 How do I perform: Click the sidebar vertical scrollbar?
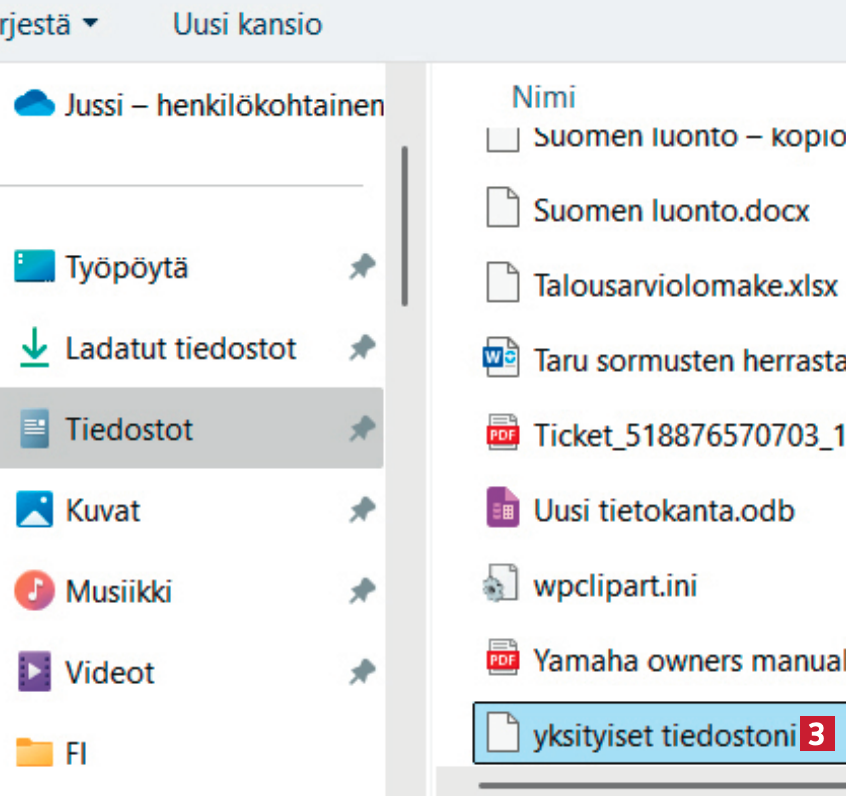(404, 225)
